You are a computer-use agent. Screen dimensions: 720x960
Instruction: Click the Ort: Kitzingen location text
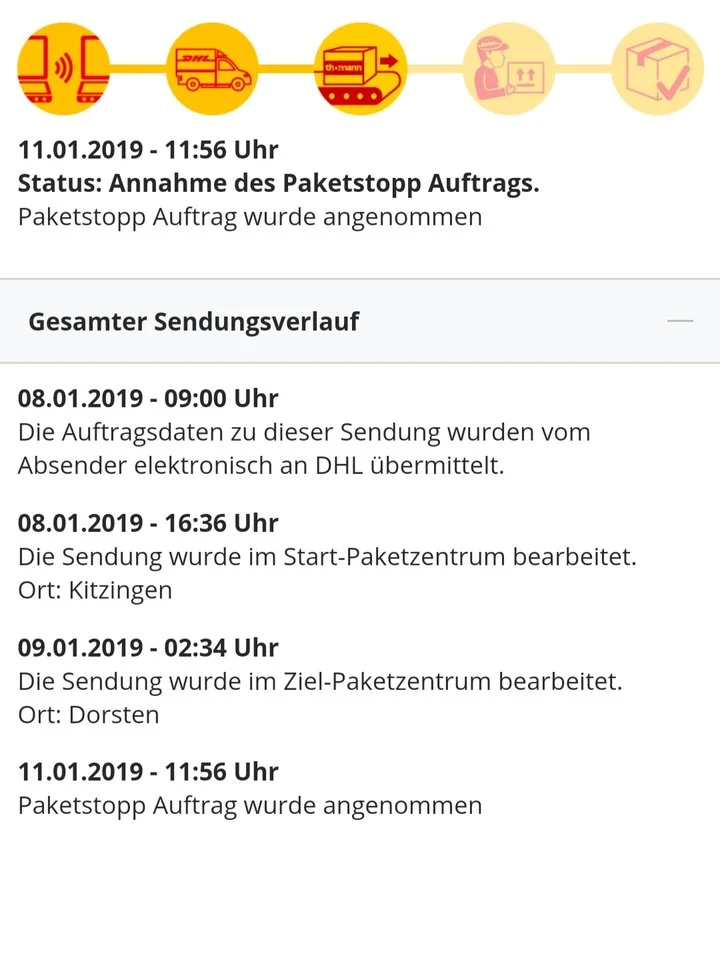point(95,590)
